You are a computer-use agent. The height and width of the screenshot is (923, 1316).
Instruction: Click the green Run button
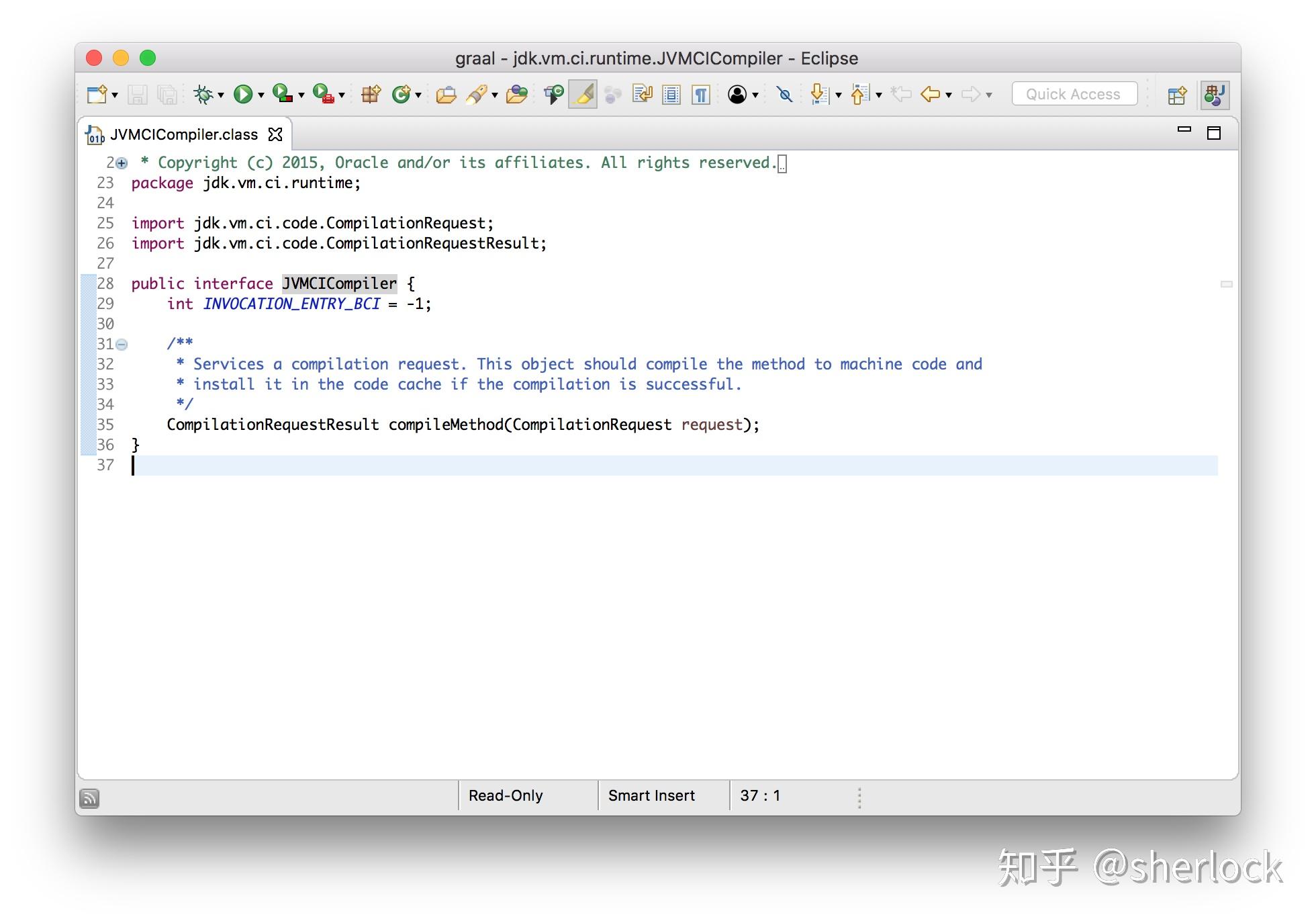click(x=243, y=94)
